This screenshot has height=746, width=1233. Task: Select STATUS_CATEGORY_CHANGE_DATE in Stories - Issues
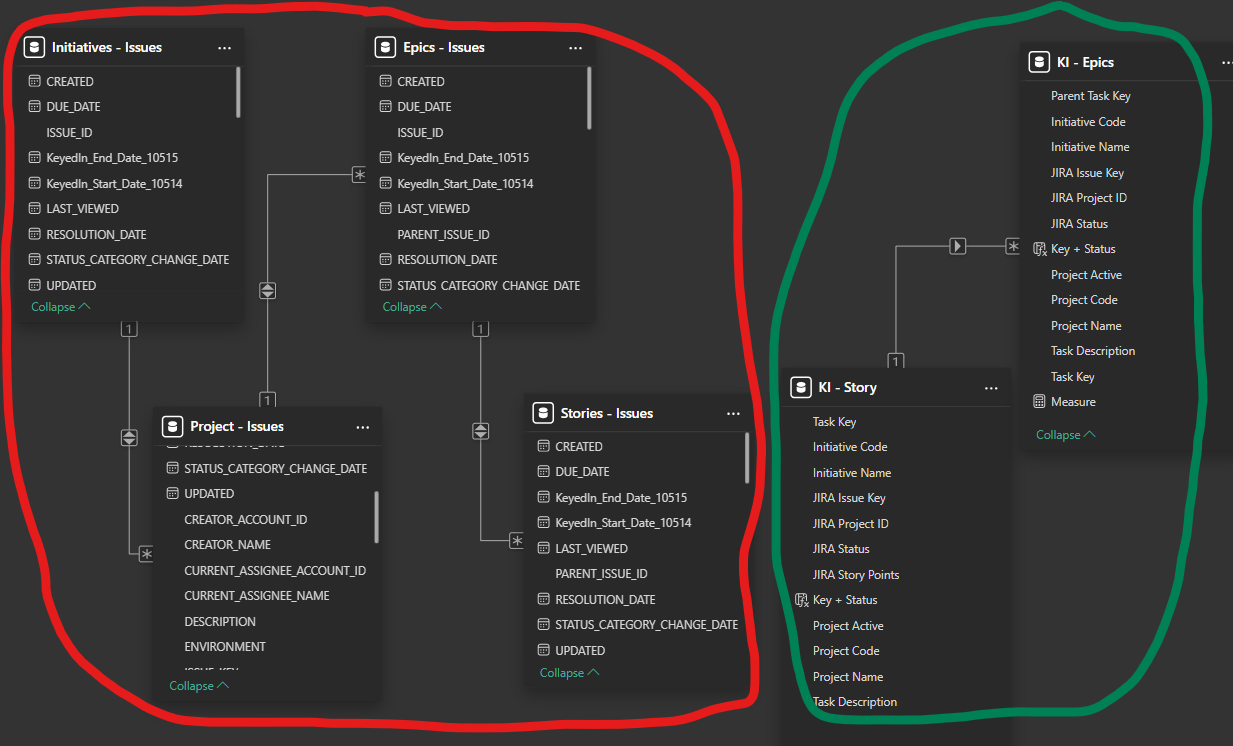pyautogui.click(x=647, y=625)
